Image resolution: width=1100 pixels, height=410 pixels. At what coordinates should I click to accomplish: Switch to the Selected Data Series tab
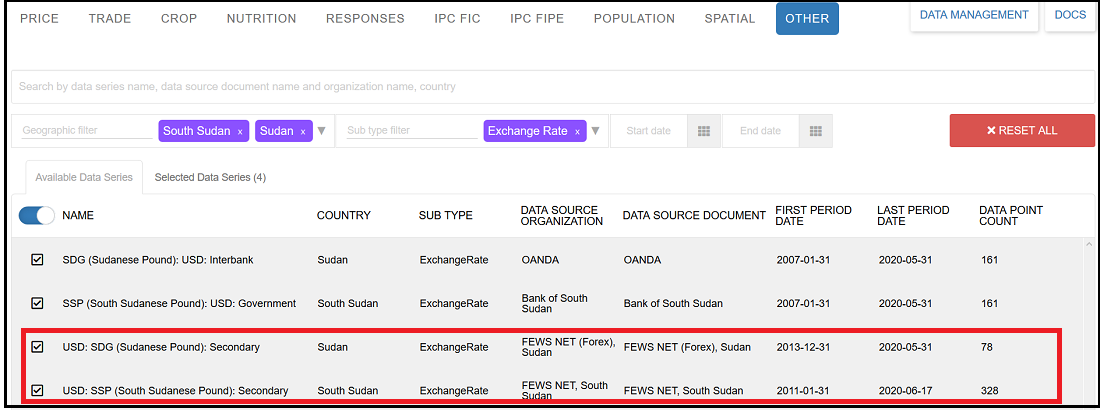[210, 177]
